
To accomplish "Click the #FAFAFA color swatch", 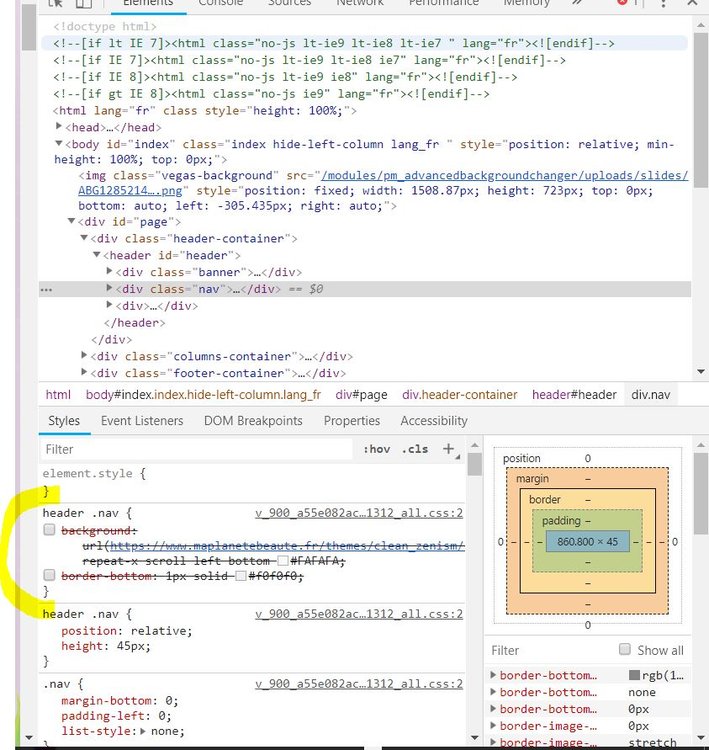I will (x=283, y=561).
